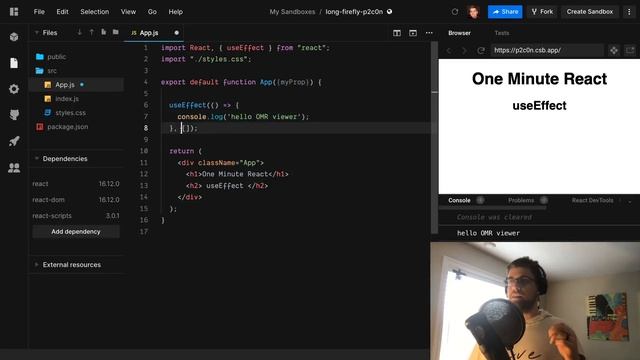Click the Share button
Screen dimensions: 640x360
point(505,12)
